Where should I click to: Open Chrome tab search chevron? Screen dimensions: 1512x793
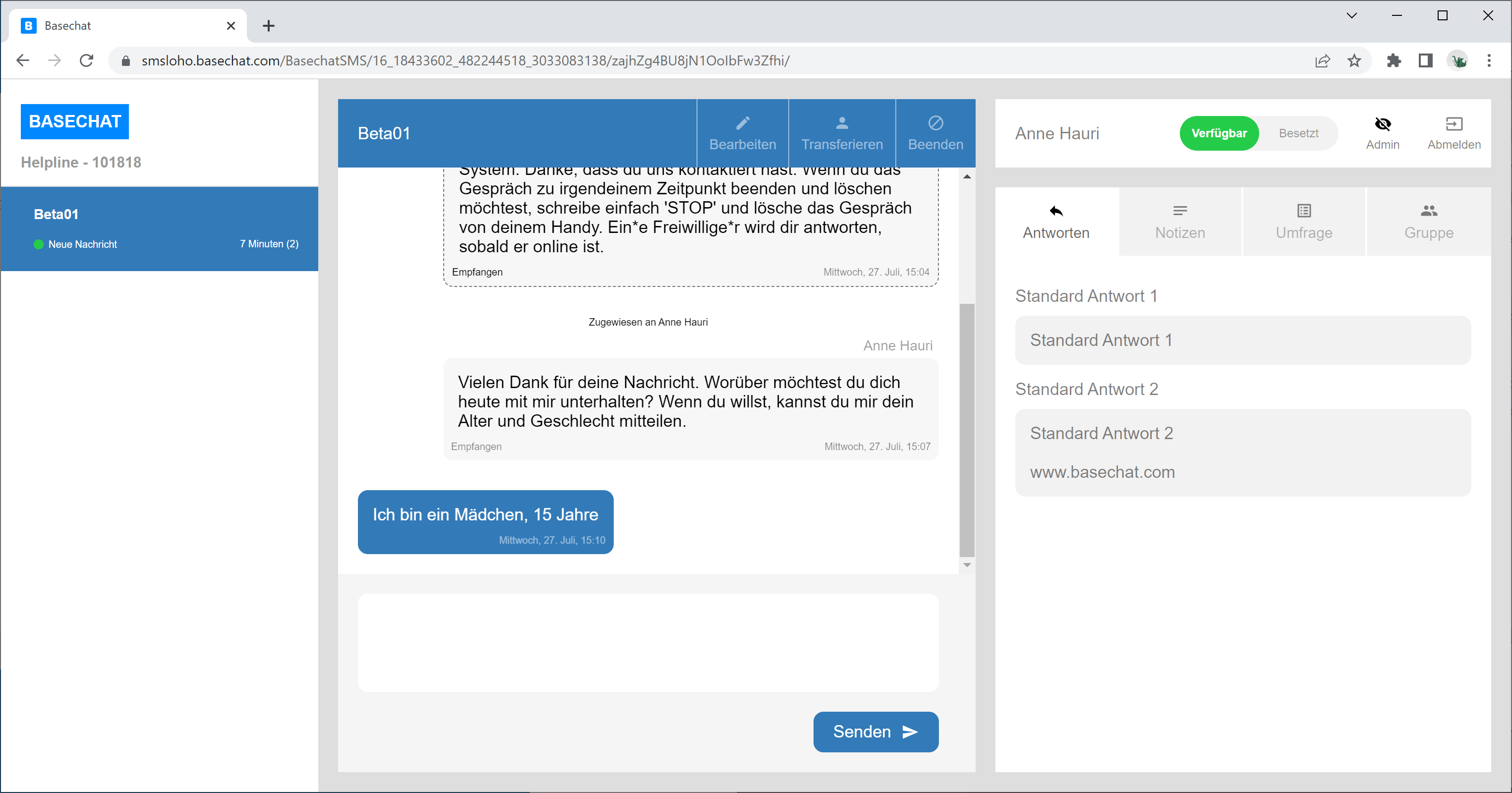pos(1351,16)
